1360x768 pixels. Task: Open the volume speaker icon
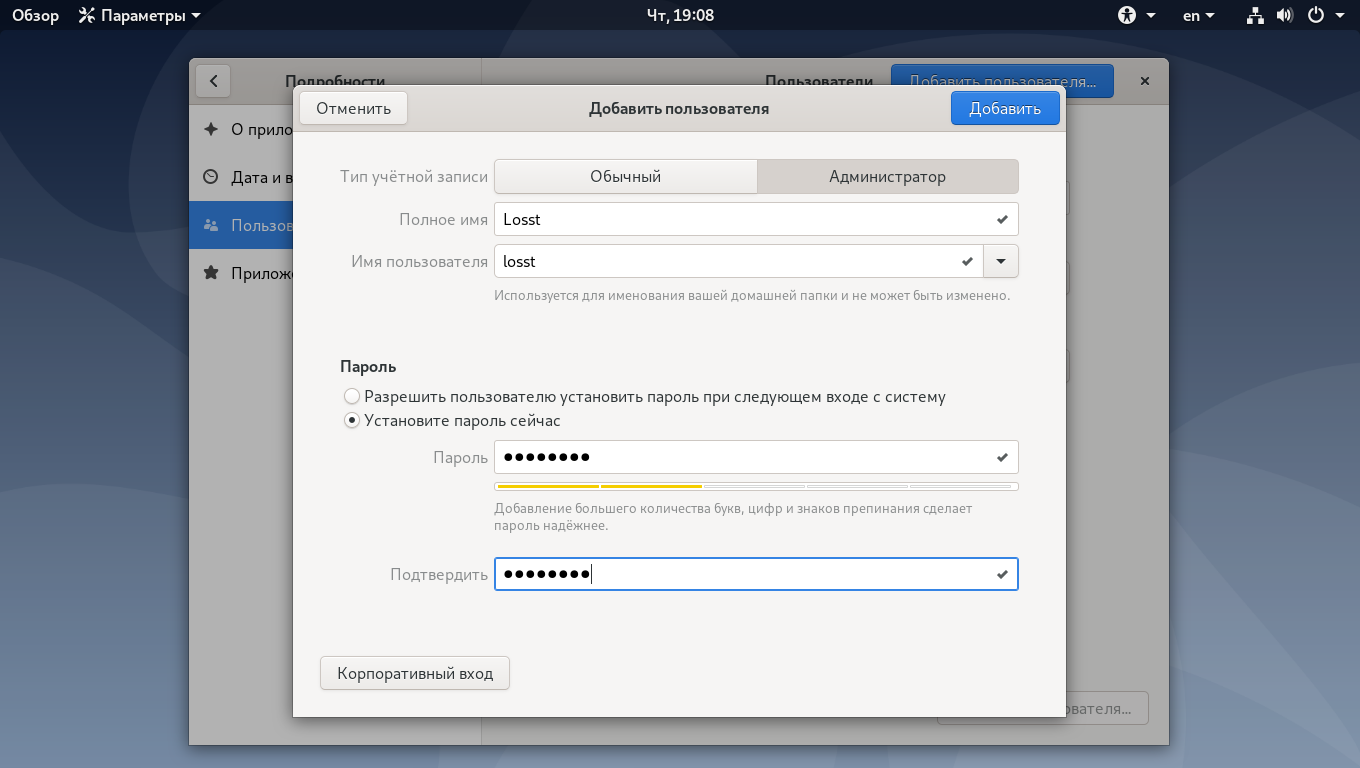1285,15
